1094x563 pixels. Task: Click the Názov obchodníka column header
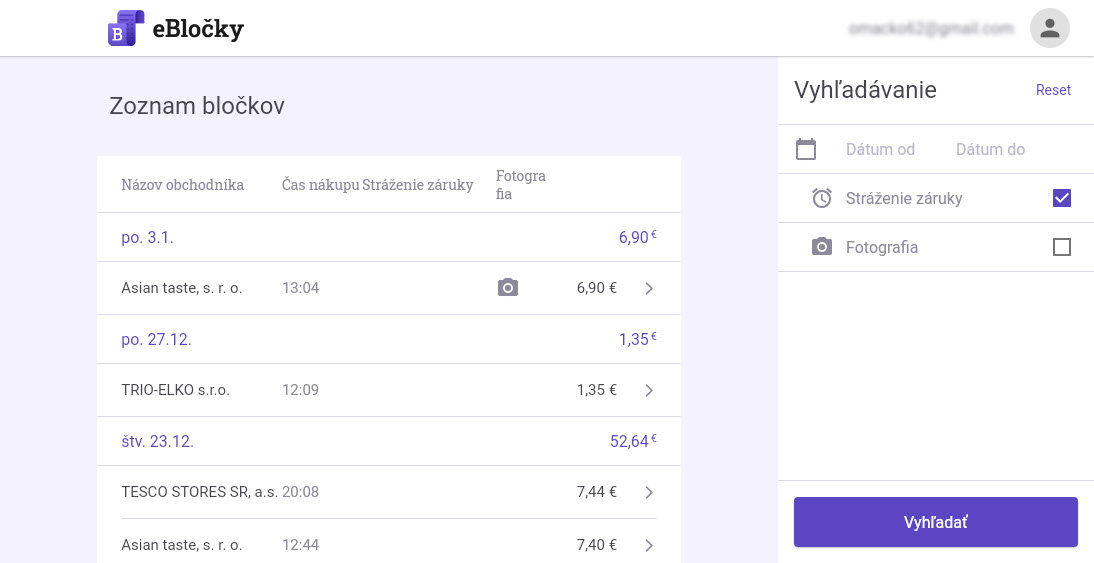coord(182,185)
